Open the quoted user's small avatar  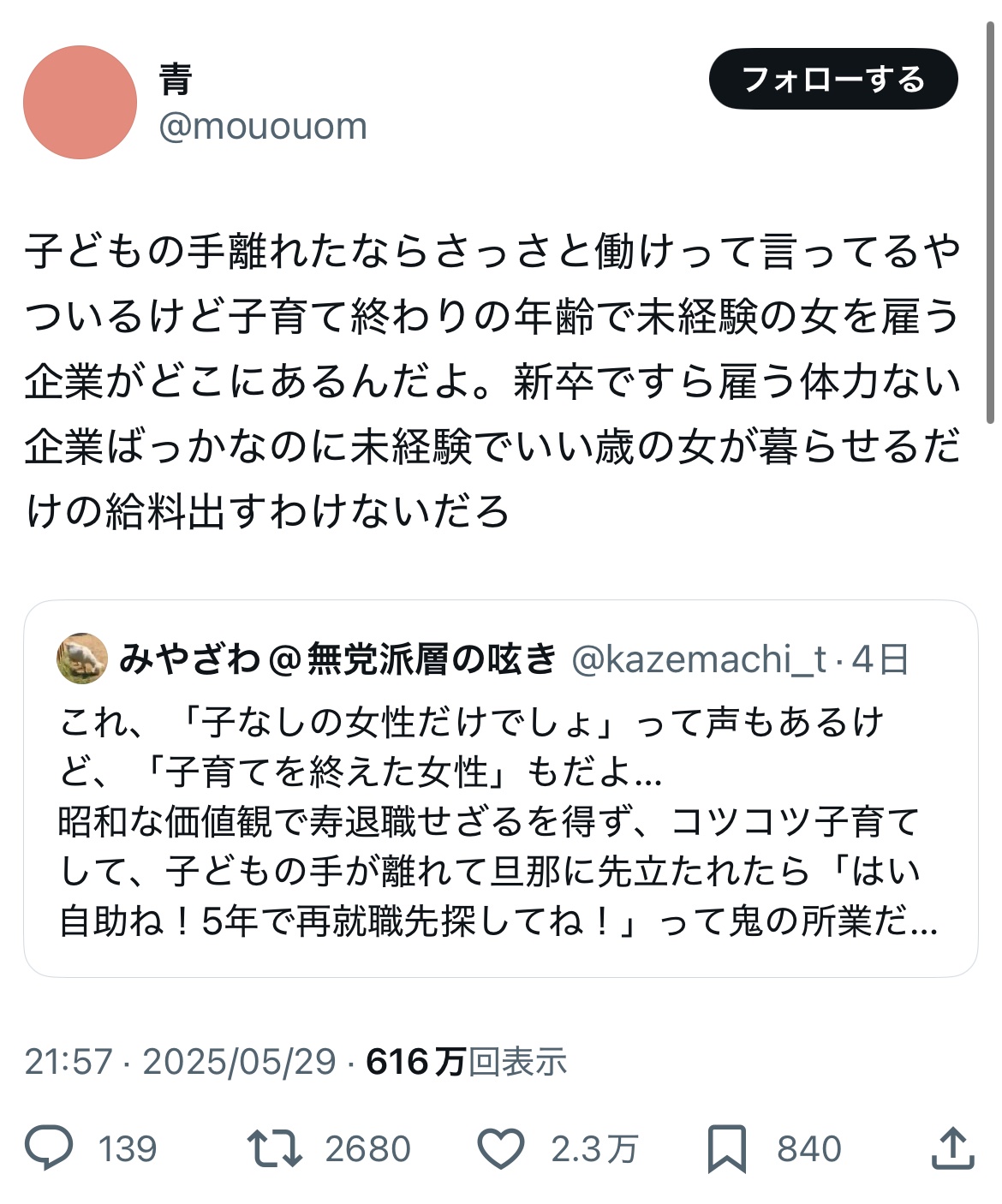(x=82, y=659)
